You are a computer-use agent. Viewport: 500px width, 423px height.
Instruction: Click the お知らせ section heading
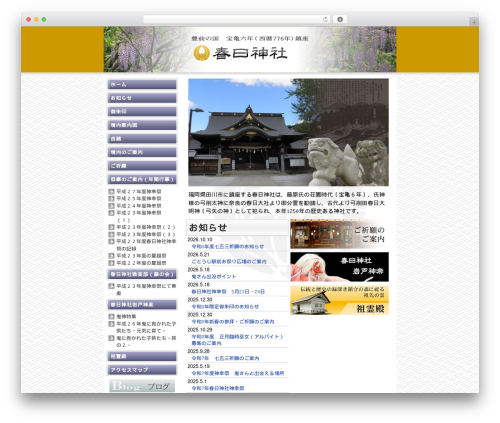pos(208,228)
